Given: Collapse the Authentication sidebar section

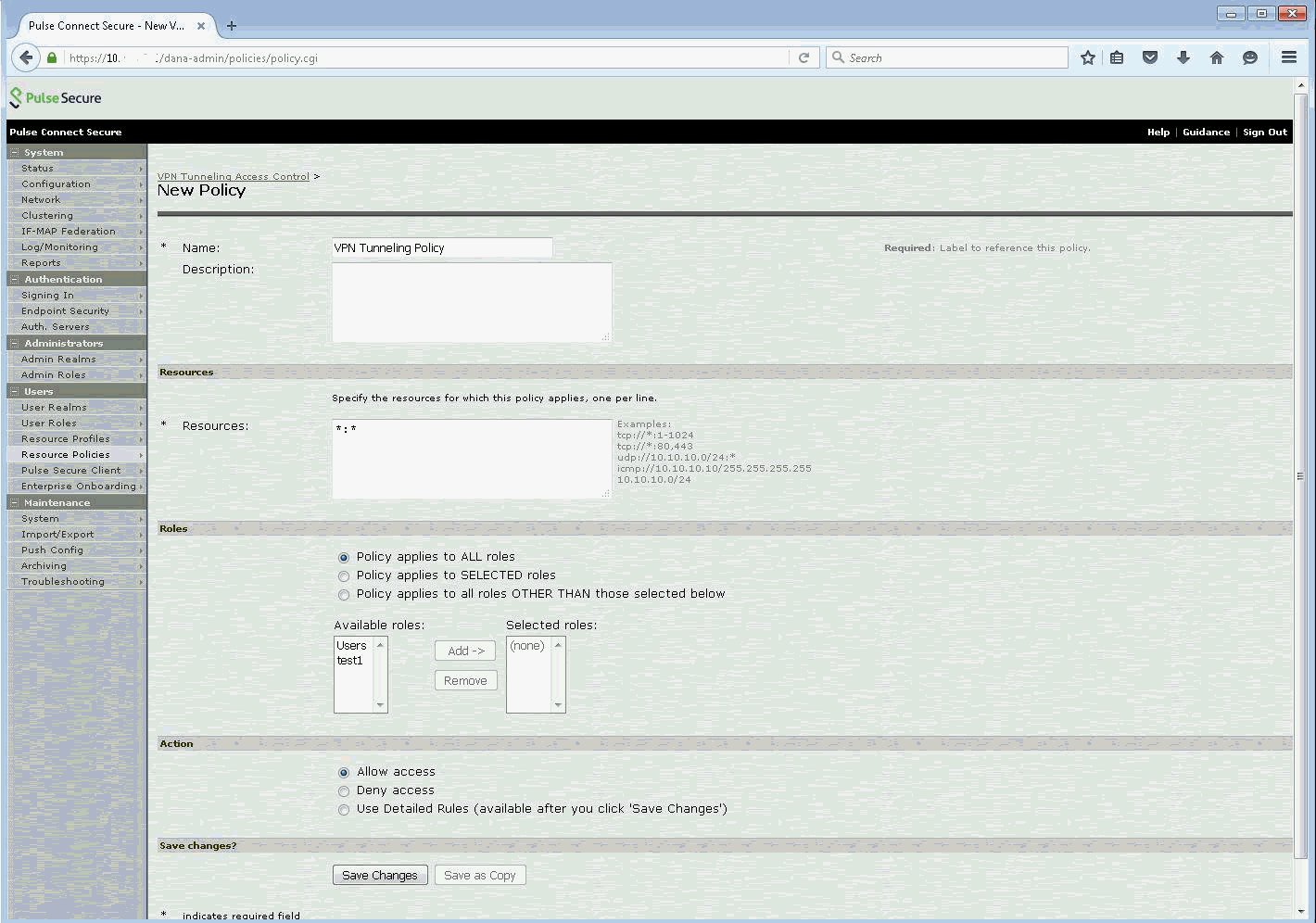Looking at the screenshot, I should tap(15, 279).
